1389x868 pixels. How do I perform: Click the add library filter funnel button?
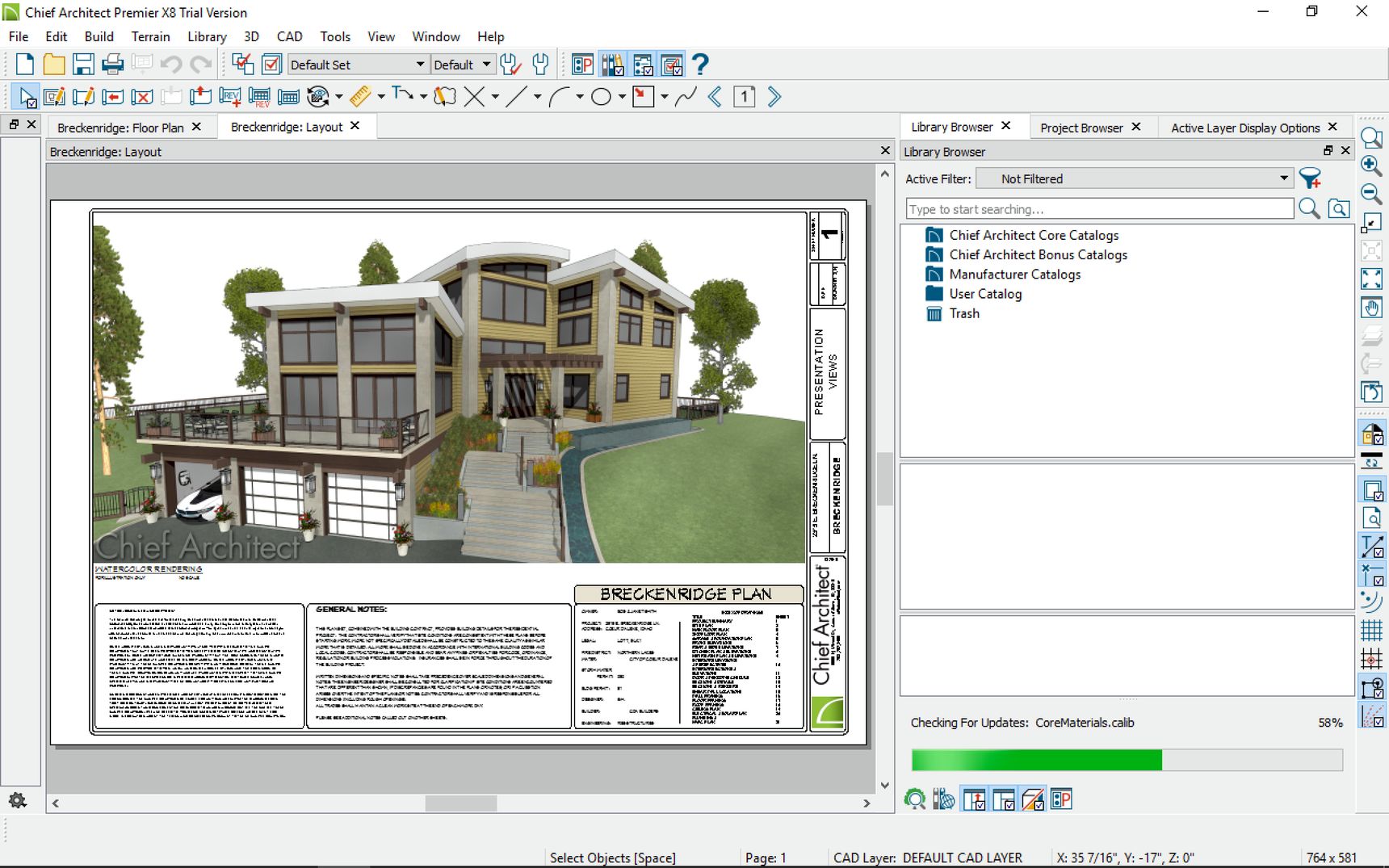(1310, 178)
